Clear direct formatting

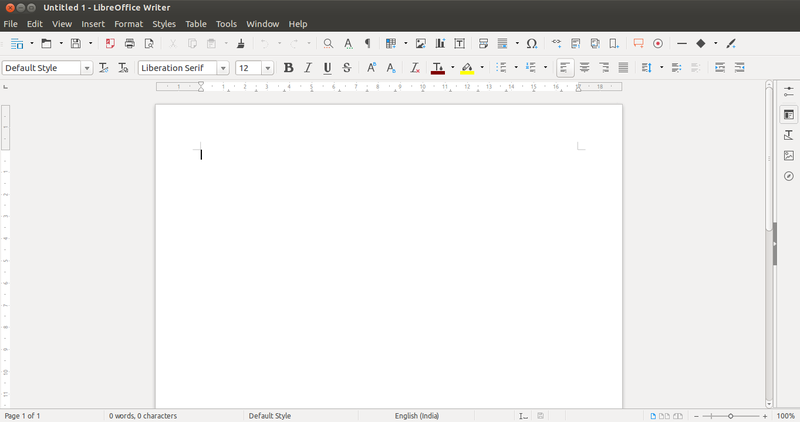[x=415, y=68]
